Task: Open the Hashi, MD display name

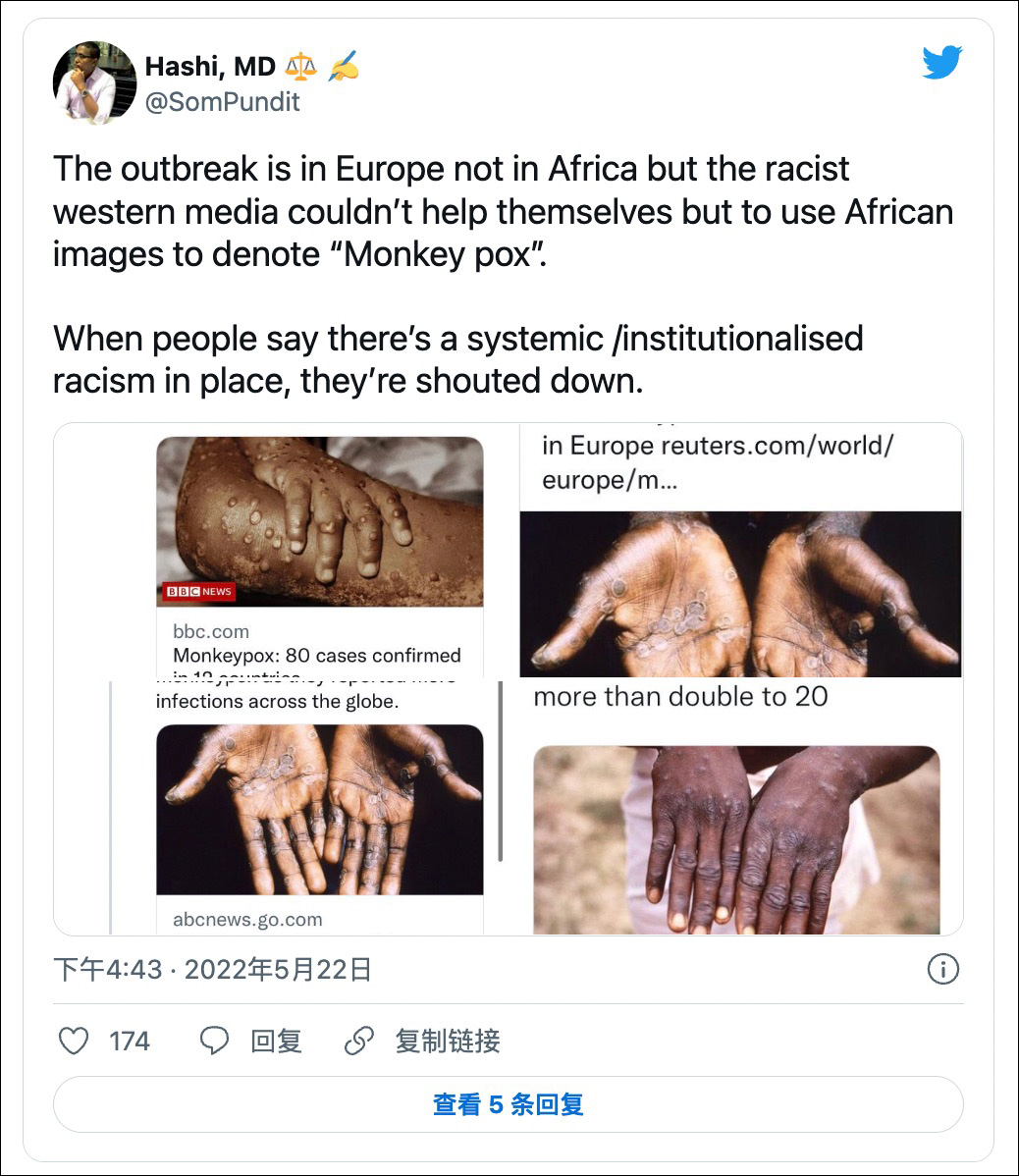Action: pyautogui.click(x=210, y=67)
